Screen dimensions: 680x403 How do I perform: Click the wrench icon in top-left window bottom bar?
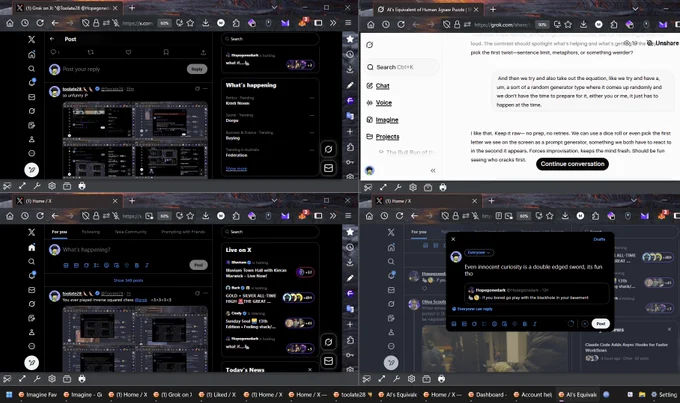[x=37, y=186]
